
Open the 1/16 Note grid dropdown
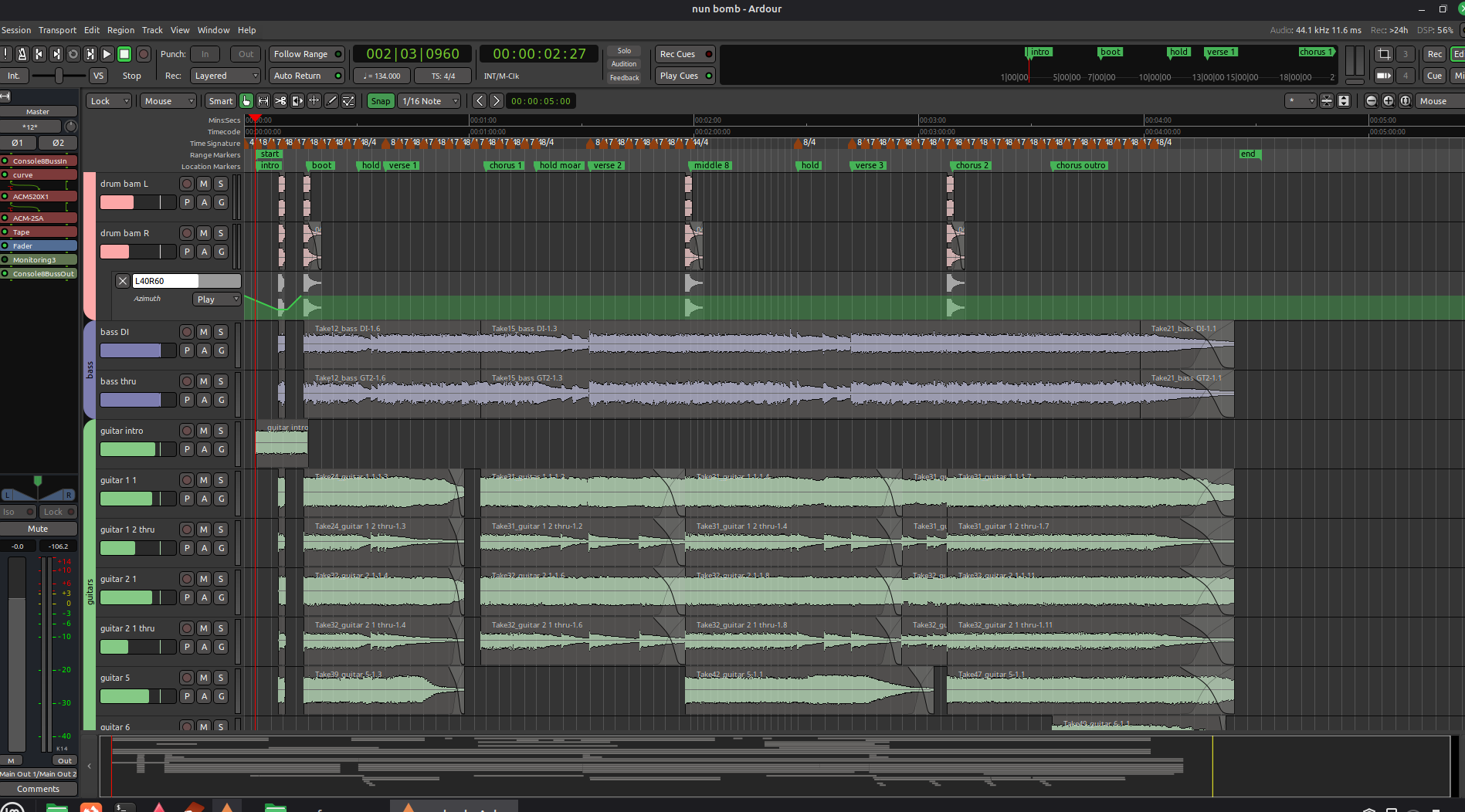click(430, 101)
